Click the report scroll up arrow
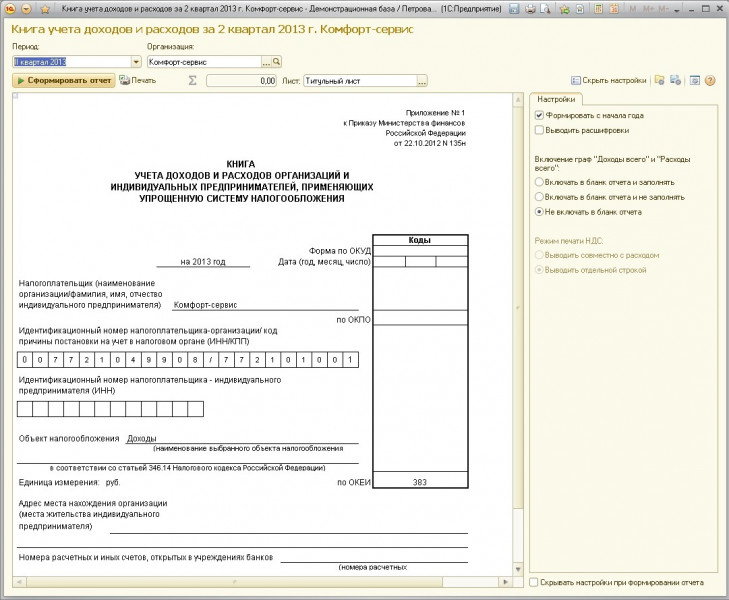Image resolution: width=729 pixels, height=600 pixels. pos(518,99)
